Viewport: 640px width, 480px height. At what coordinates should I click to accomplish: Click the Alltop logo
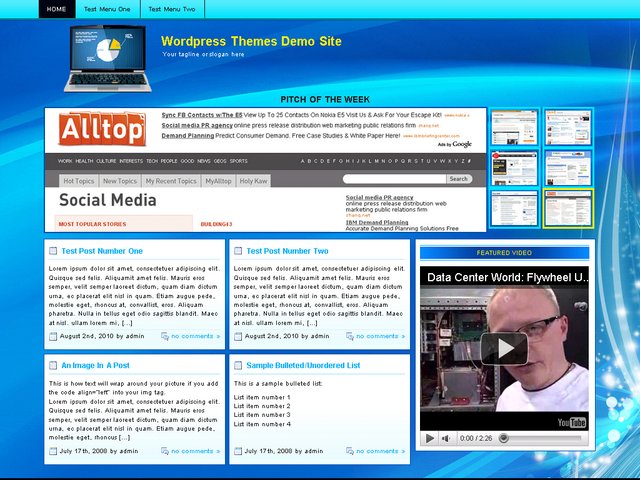point(102,129)
